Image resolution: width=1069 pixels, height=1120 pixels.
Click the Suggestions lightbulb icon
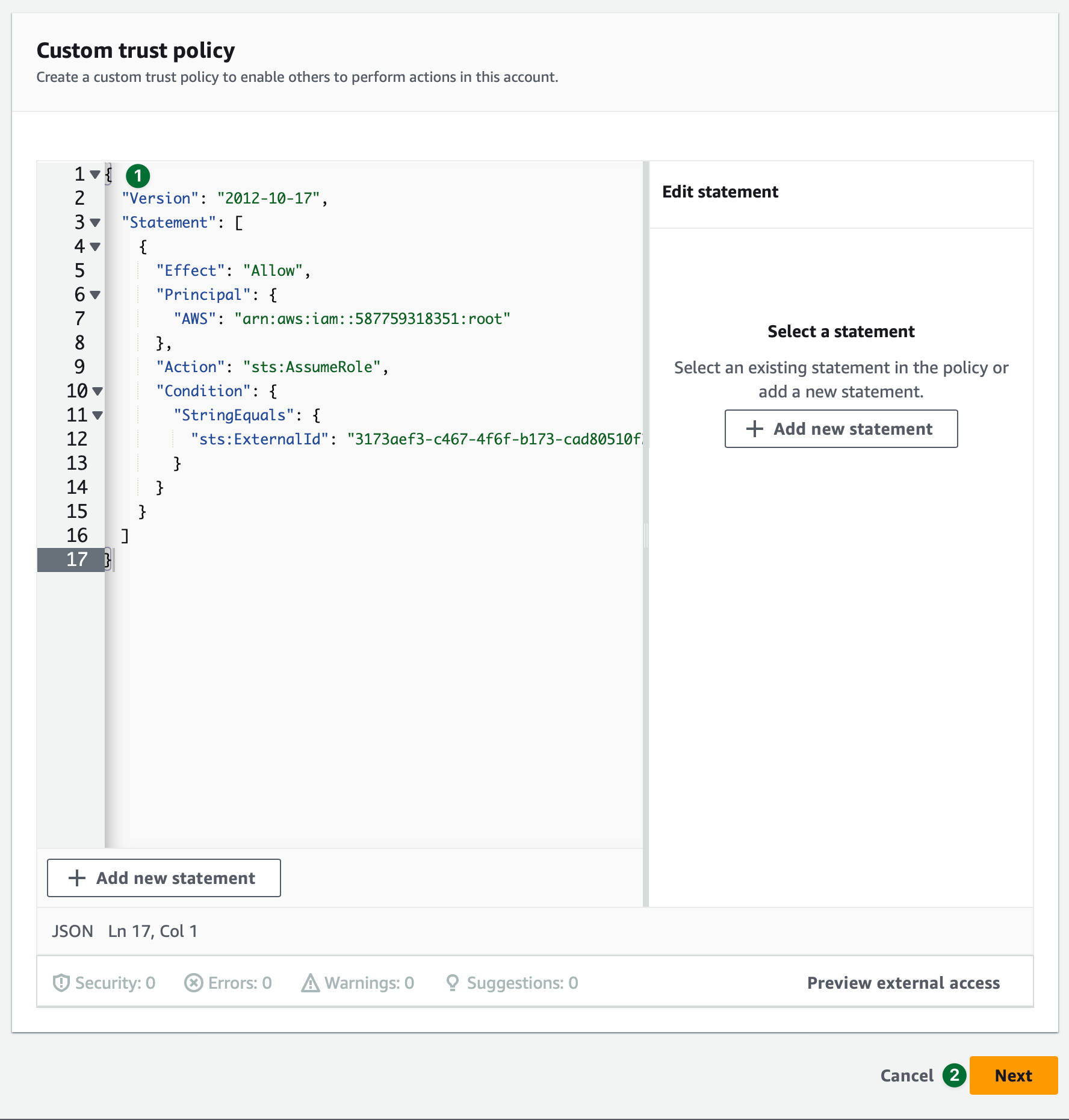tap(453, 983)
